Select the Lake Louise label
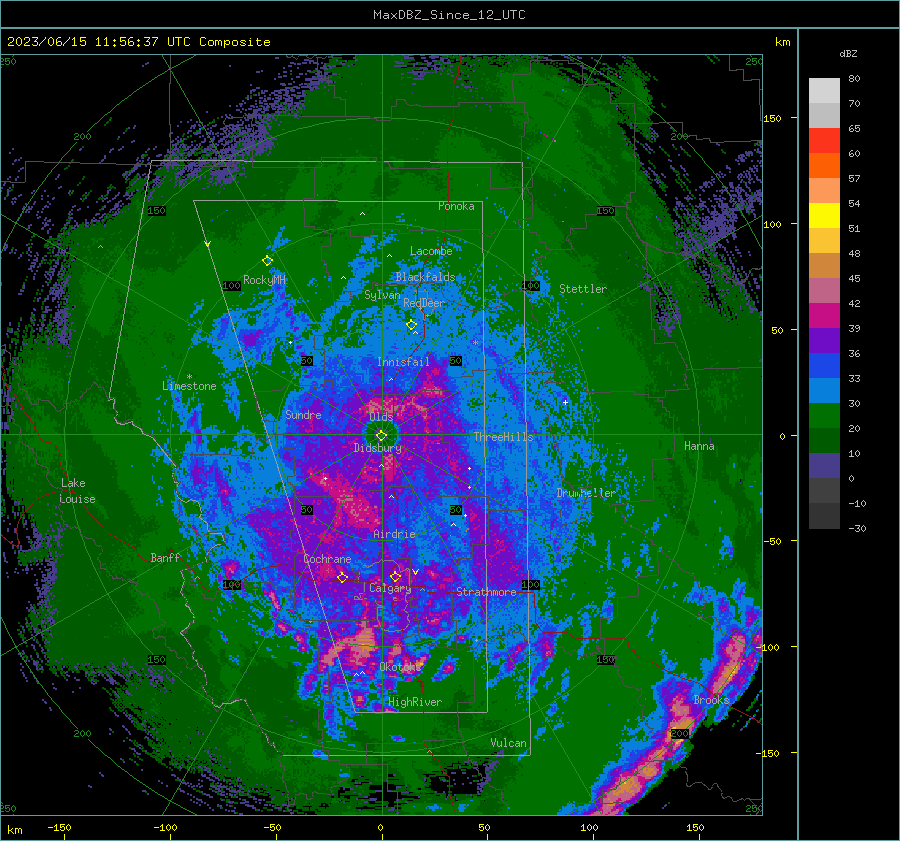 (78, 491)
